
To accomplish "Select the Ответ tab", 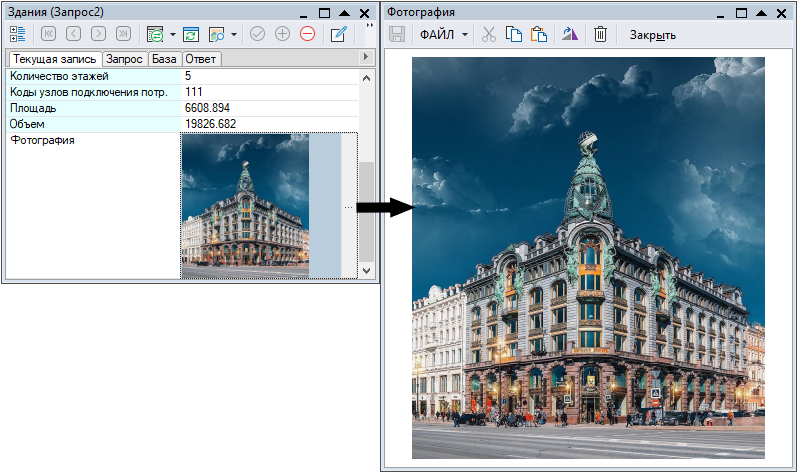I will tap(201, 59).
